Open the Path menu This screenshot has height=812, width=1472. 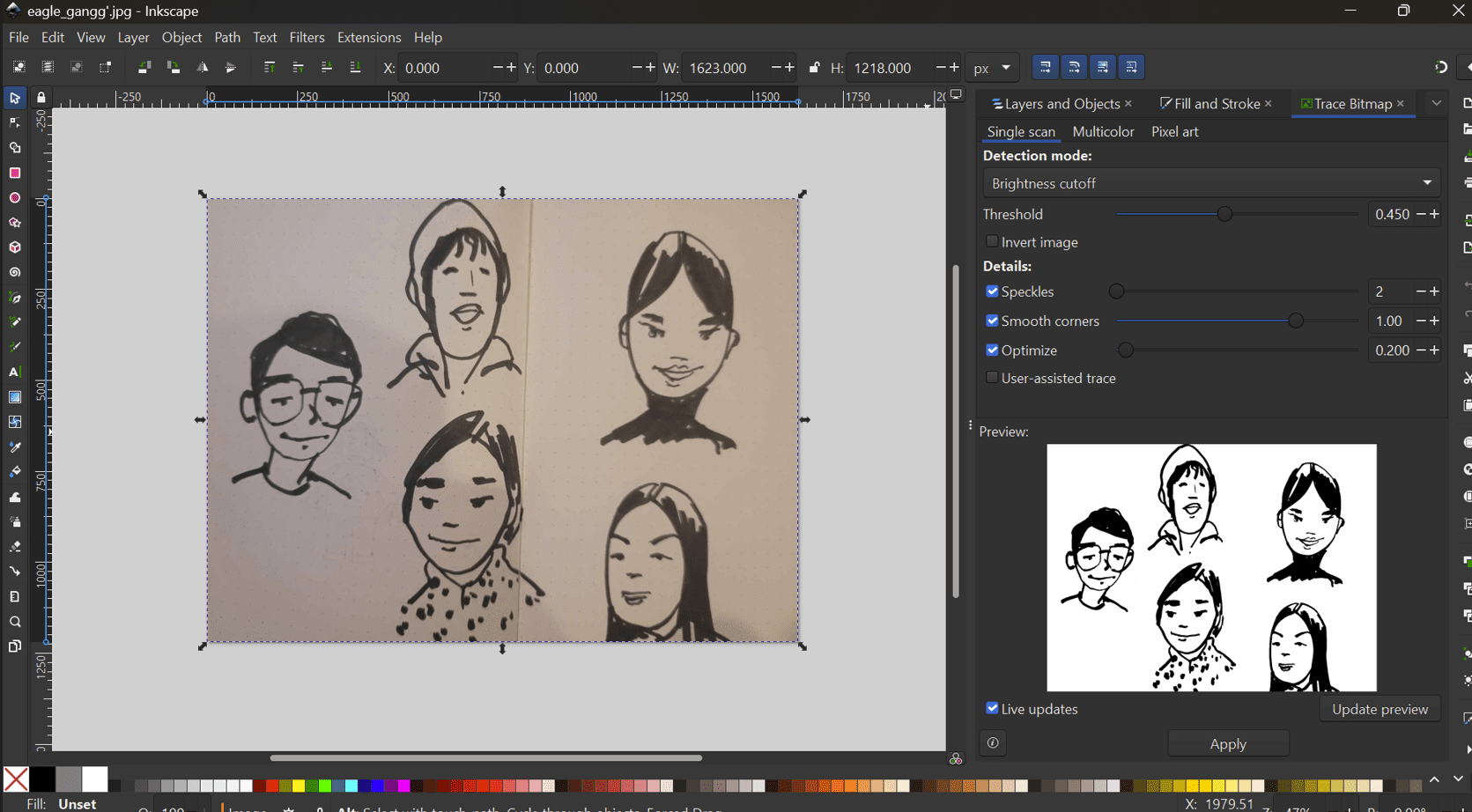point(227,38)
